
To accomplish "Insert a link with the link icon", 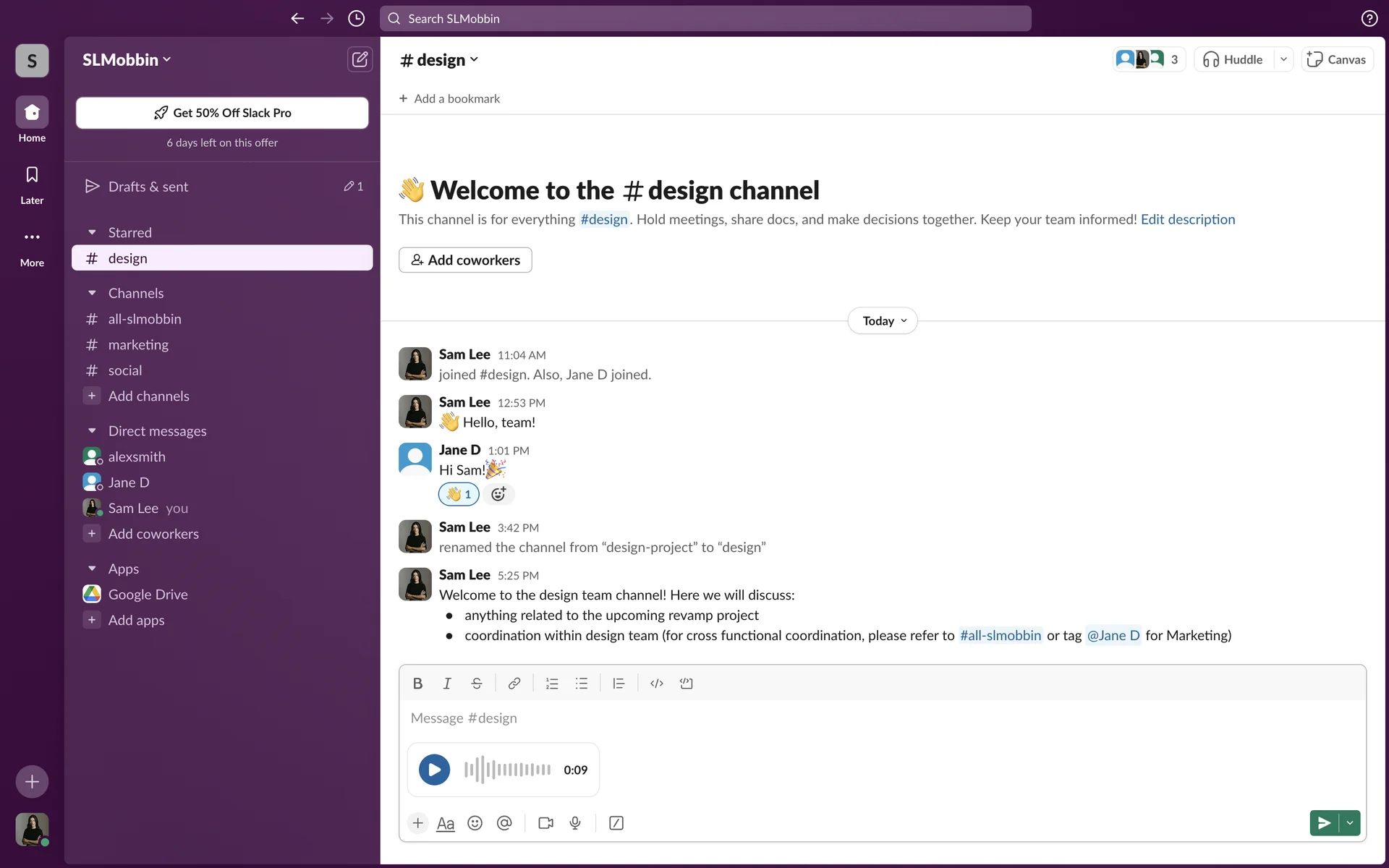I will point(514,684).
